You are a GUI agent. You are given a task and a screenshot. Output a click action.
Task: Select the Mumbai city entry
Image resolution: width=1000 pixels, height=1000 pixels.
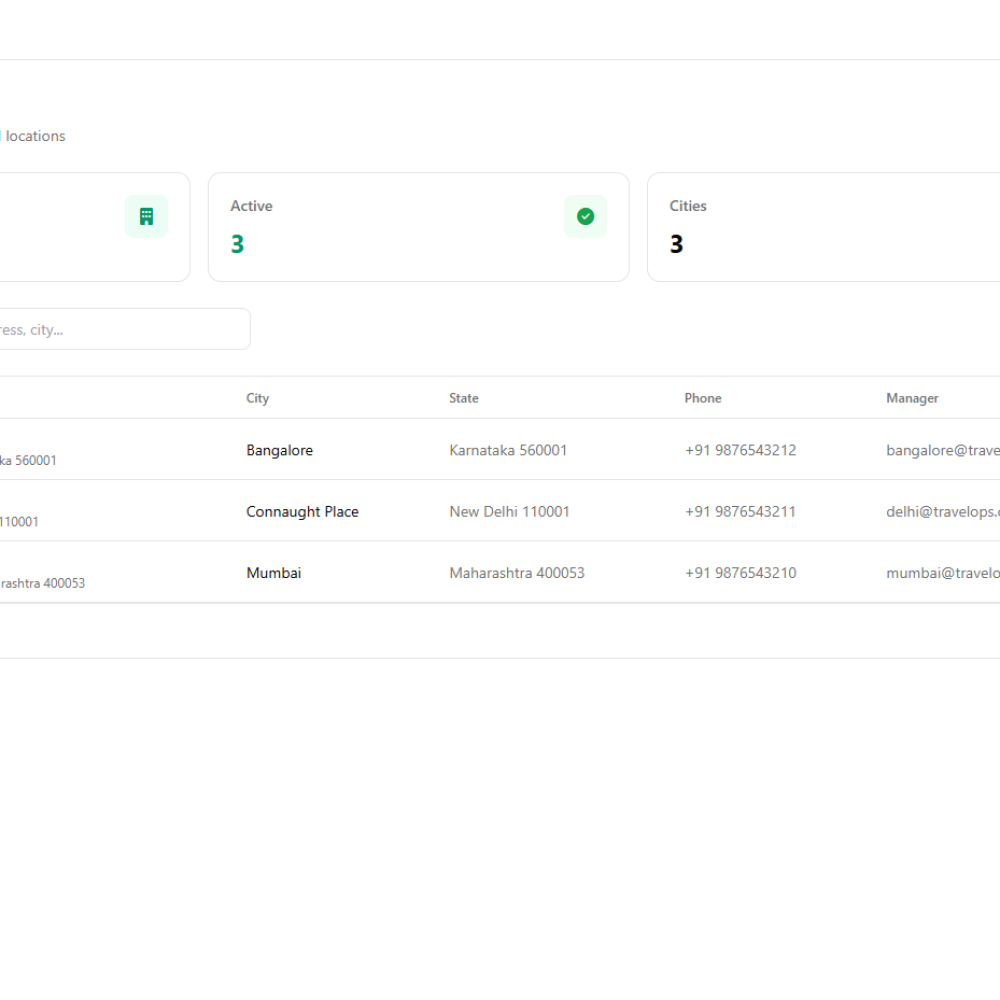tap(274, 573)
